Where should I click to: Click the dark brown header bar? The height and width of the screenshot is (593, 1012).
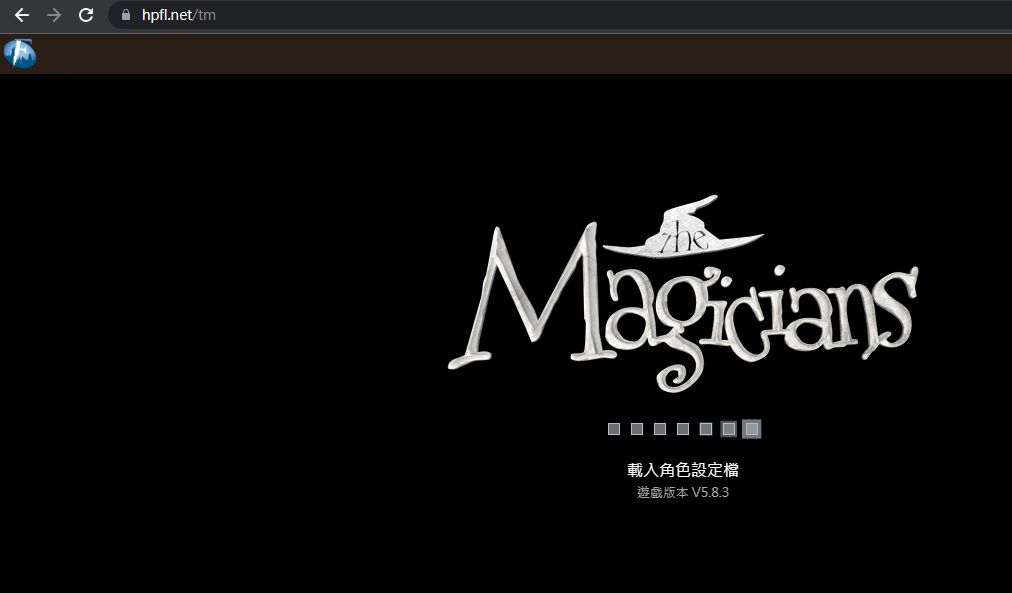[x=500, y=54]
